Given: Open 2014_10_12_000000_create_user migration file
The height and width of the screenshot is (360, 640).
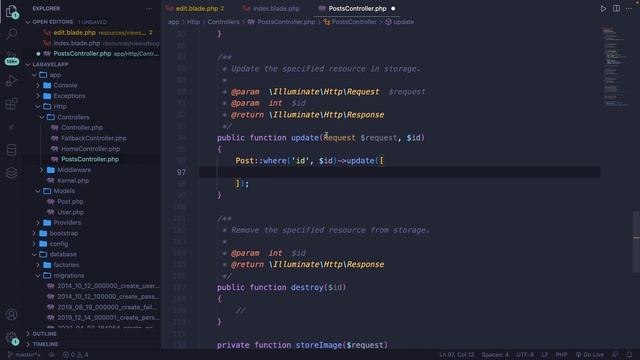Looking at the screenshot, I should pyautogui.click(x=108, y=286).
